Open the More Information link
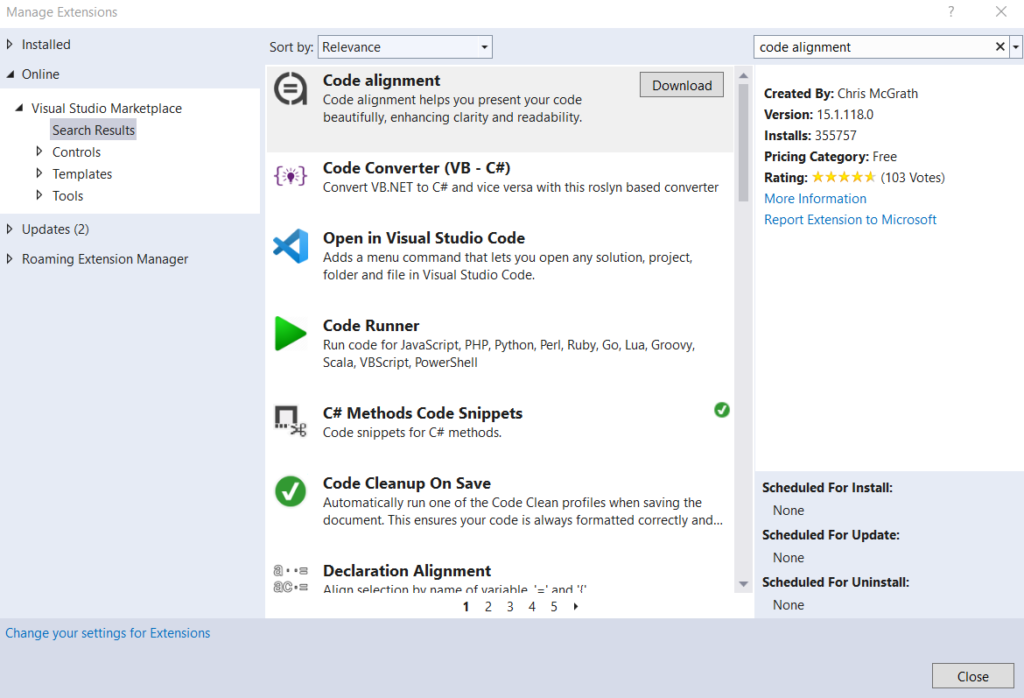 tap(815, 198)
